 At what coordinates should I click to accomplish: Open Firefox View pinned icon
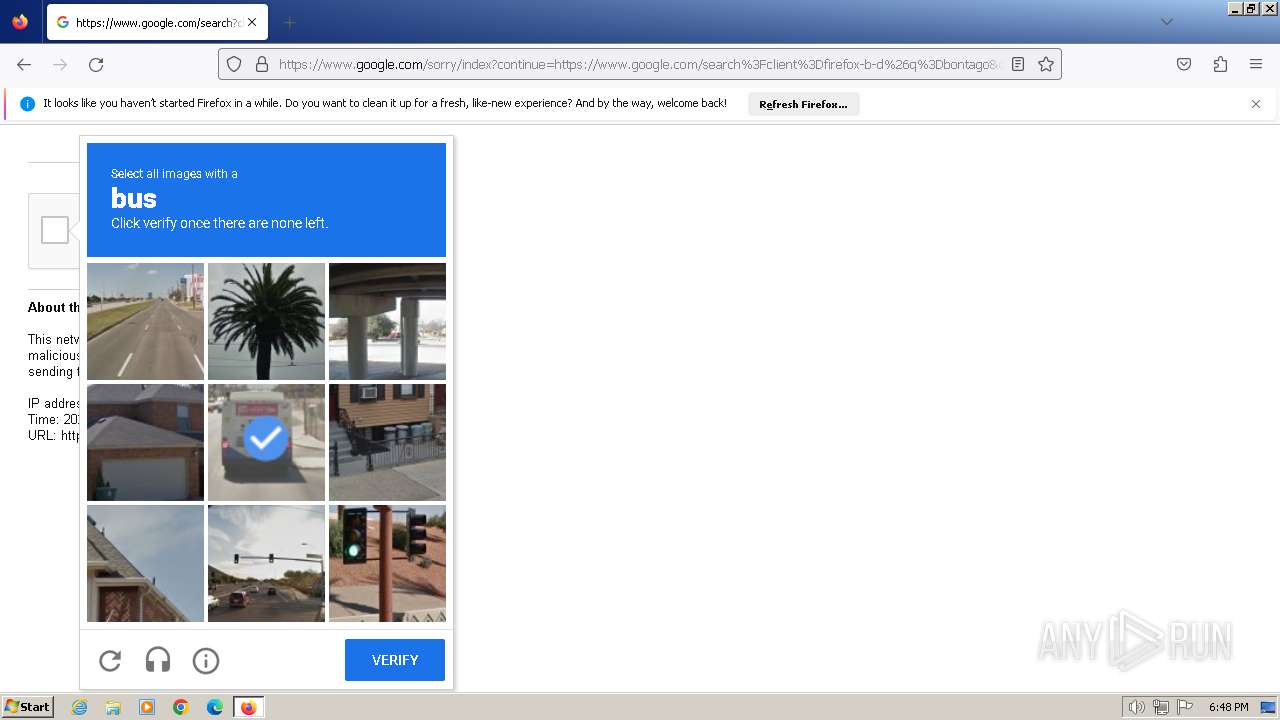(x=20, y=22)
